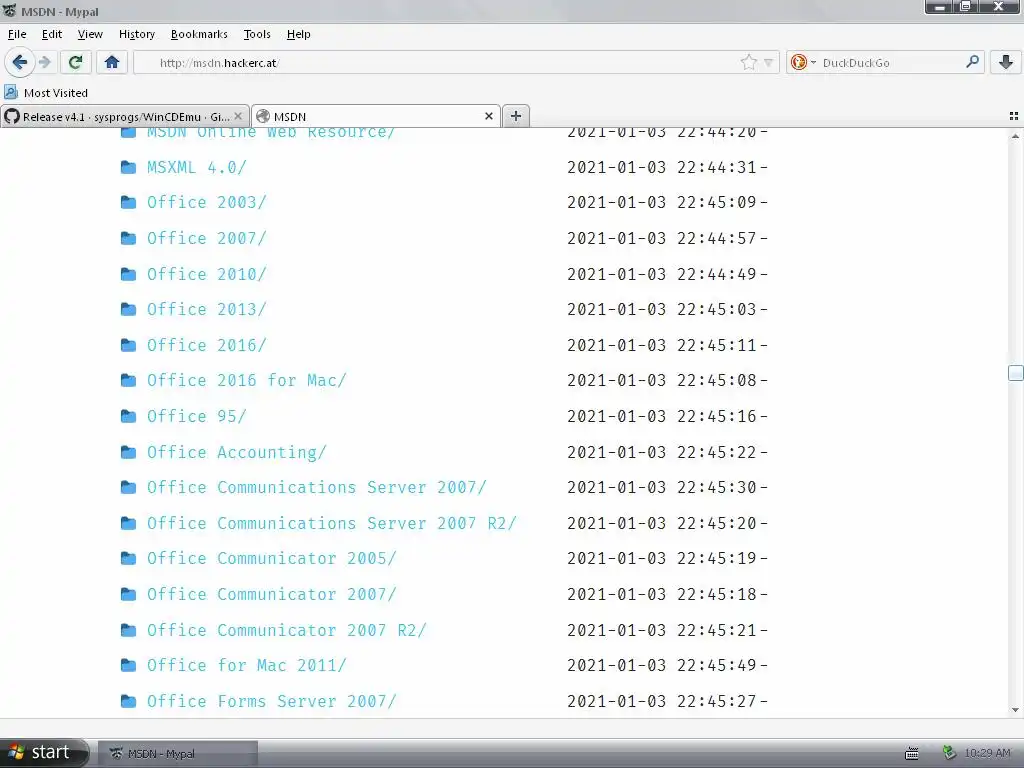The width and height of the screenshot is (1024, 768).
Task: Click the scrollbar up arrow
Action: [1015, 136]
